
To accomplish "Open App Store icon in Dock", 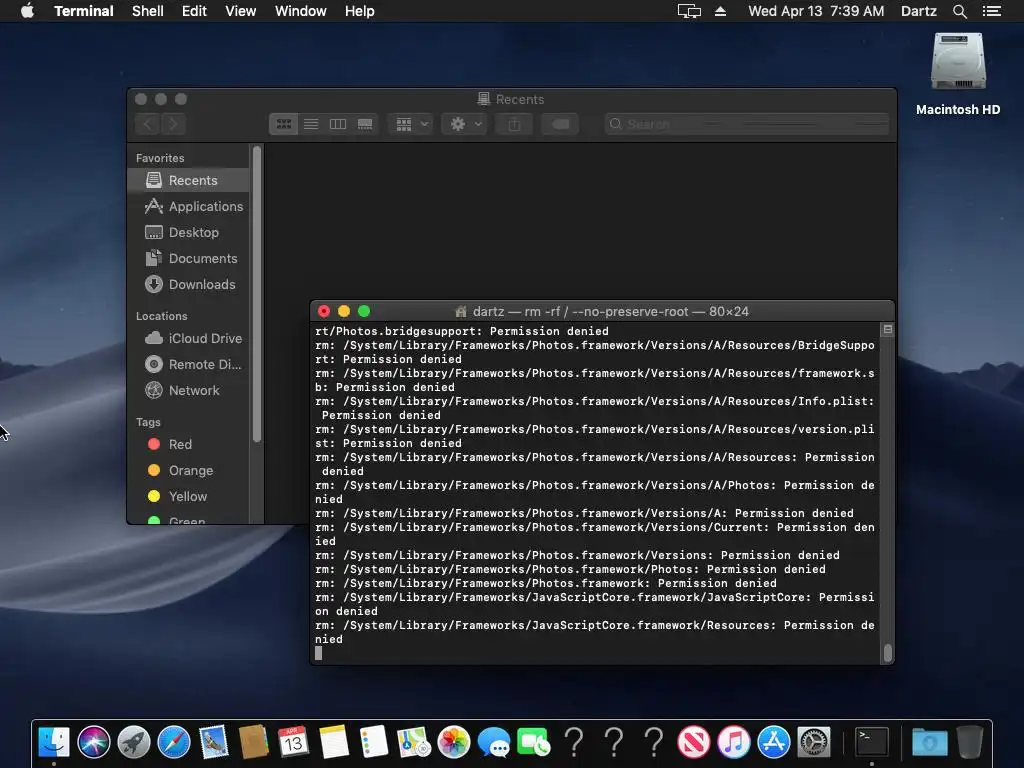I will [x=773, y=742].
